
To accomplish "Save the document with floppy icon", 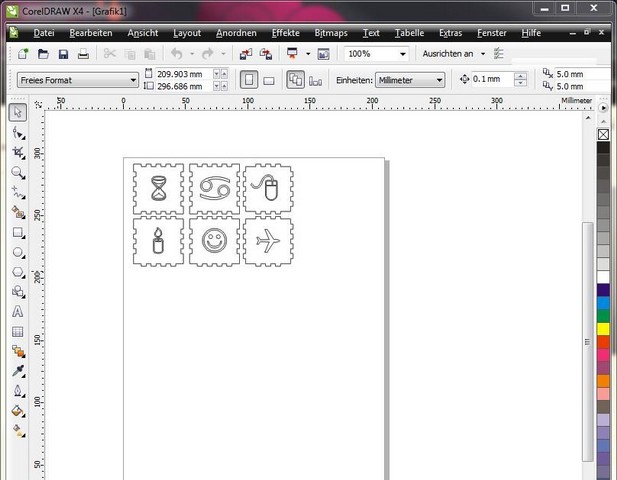I will tap(63, 54).
